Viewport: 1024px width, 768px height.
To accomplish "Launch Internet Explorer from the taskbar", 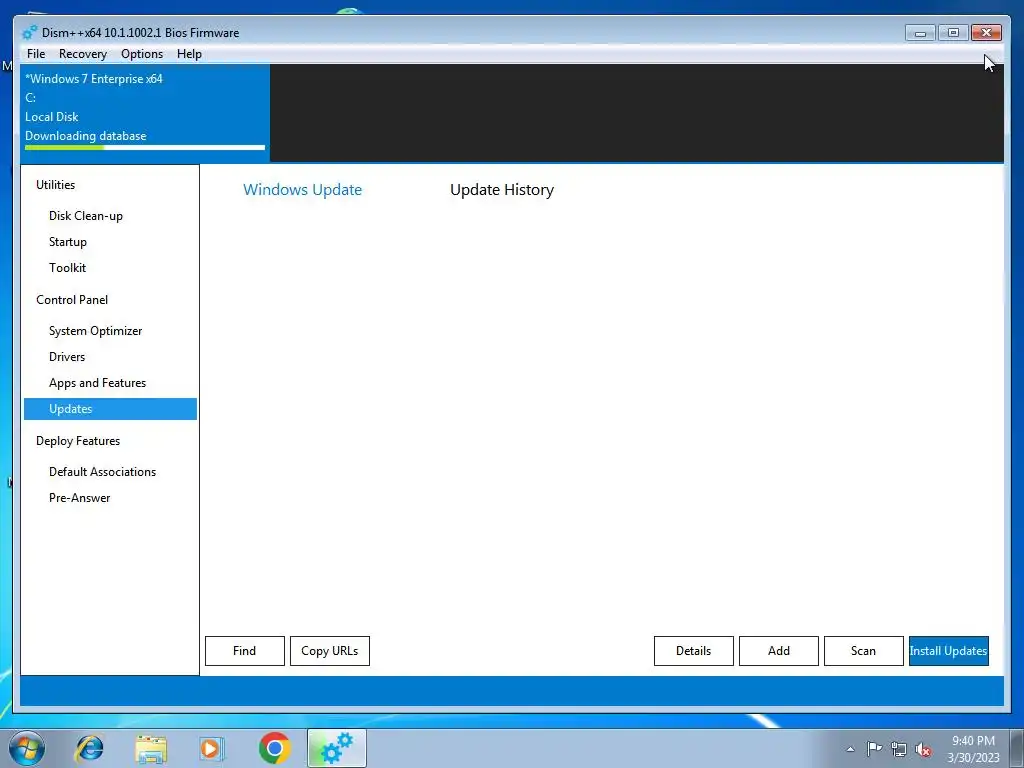I will coord(89,748).
